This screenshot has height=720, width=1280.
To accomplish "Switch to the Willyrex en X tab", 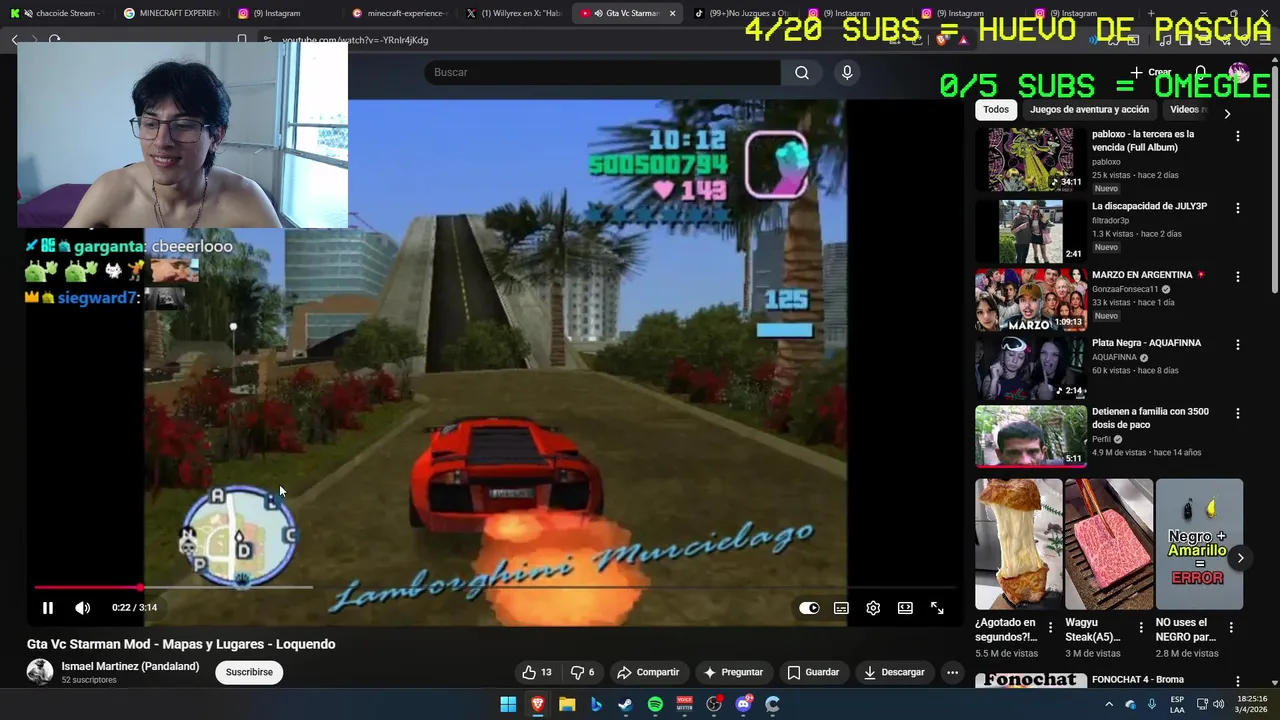I will coord(513,13).
